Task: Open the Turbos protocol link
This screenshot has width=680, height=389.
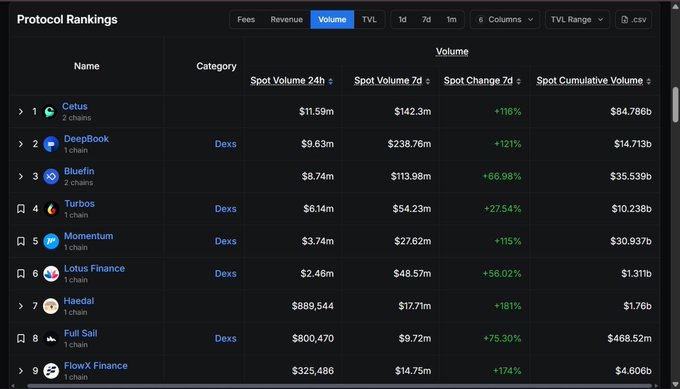Action: pos(79,203)
